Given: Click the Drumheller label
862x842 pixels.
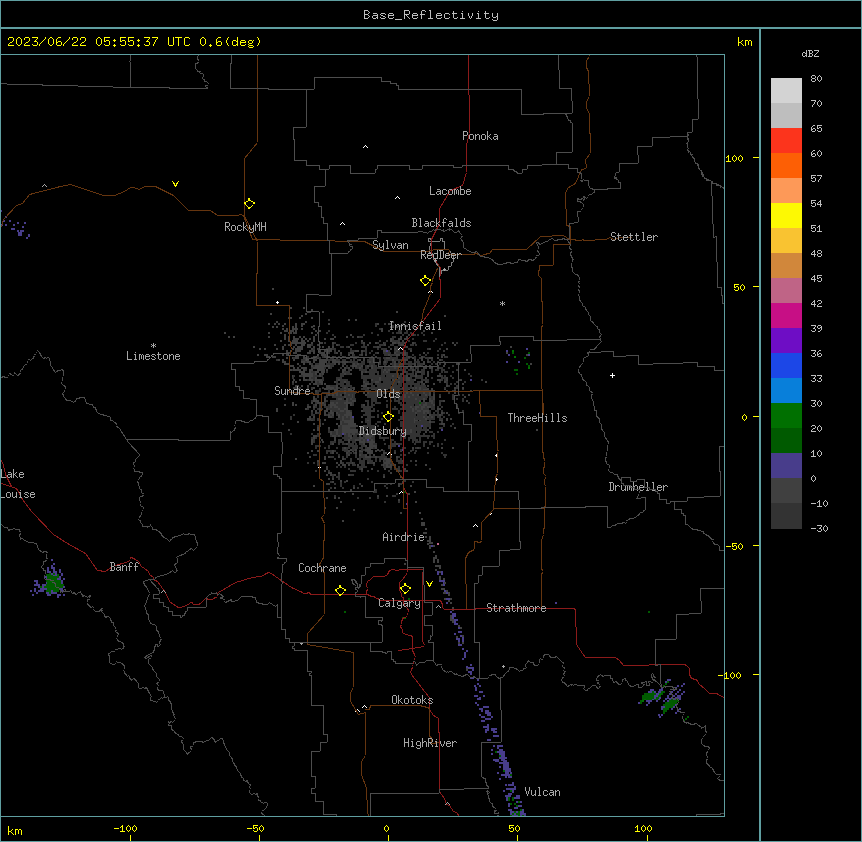Looking at the screenshot, I should coord(638,487).
